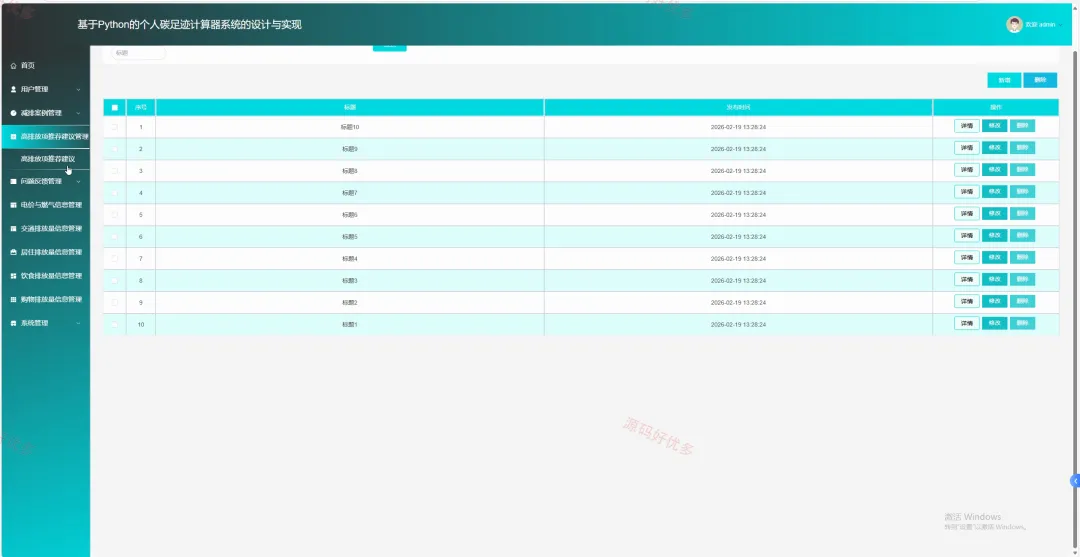
Task: Open 详情 for row 标题1
Action: click(966, 324)
